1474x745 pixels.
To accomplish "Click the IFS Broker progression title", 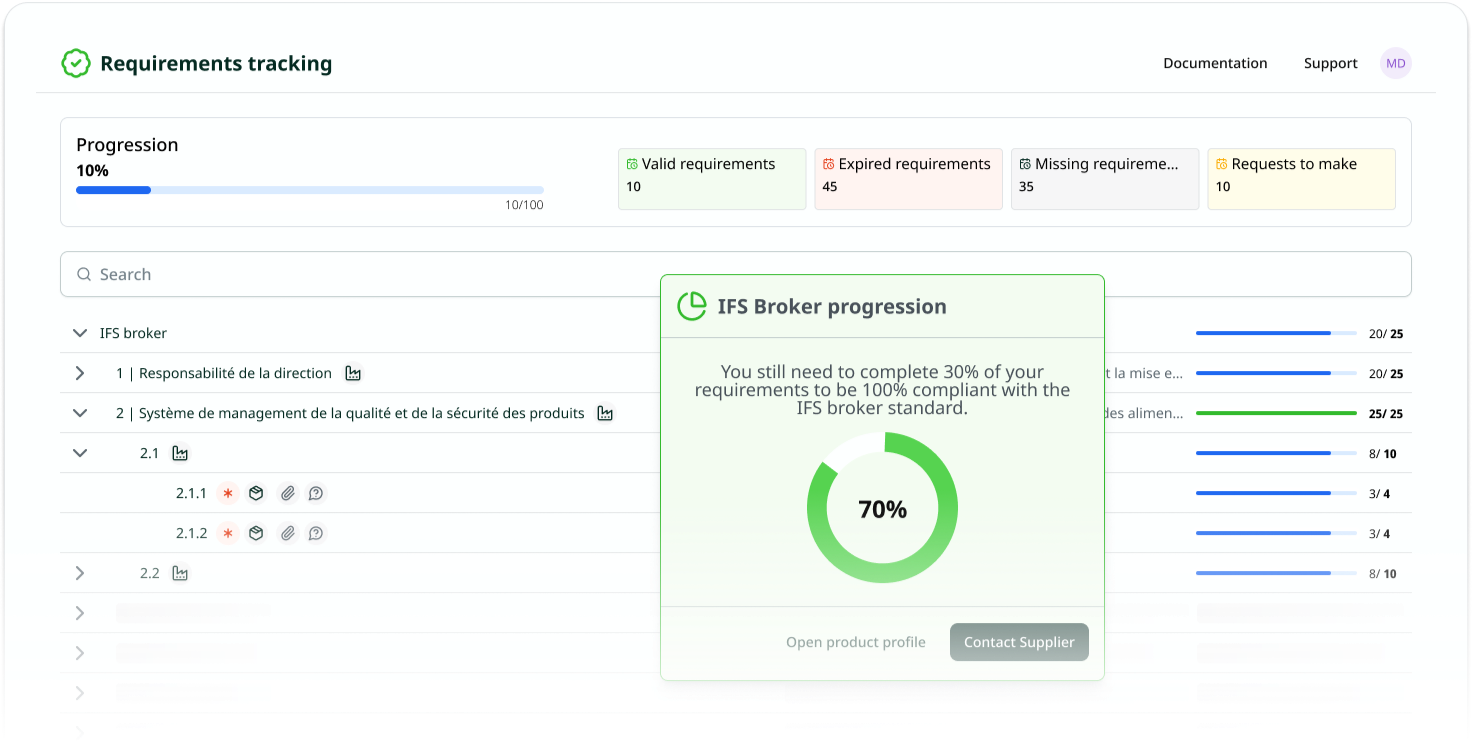I will pos(832,306).
